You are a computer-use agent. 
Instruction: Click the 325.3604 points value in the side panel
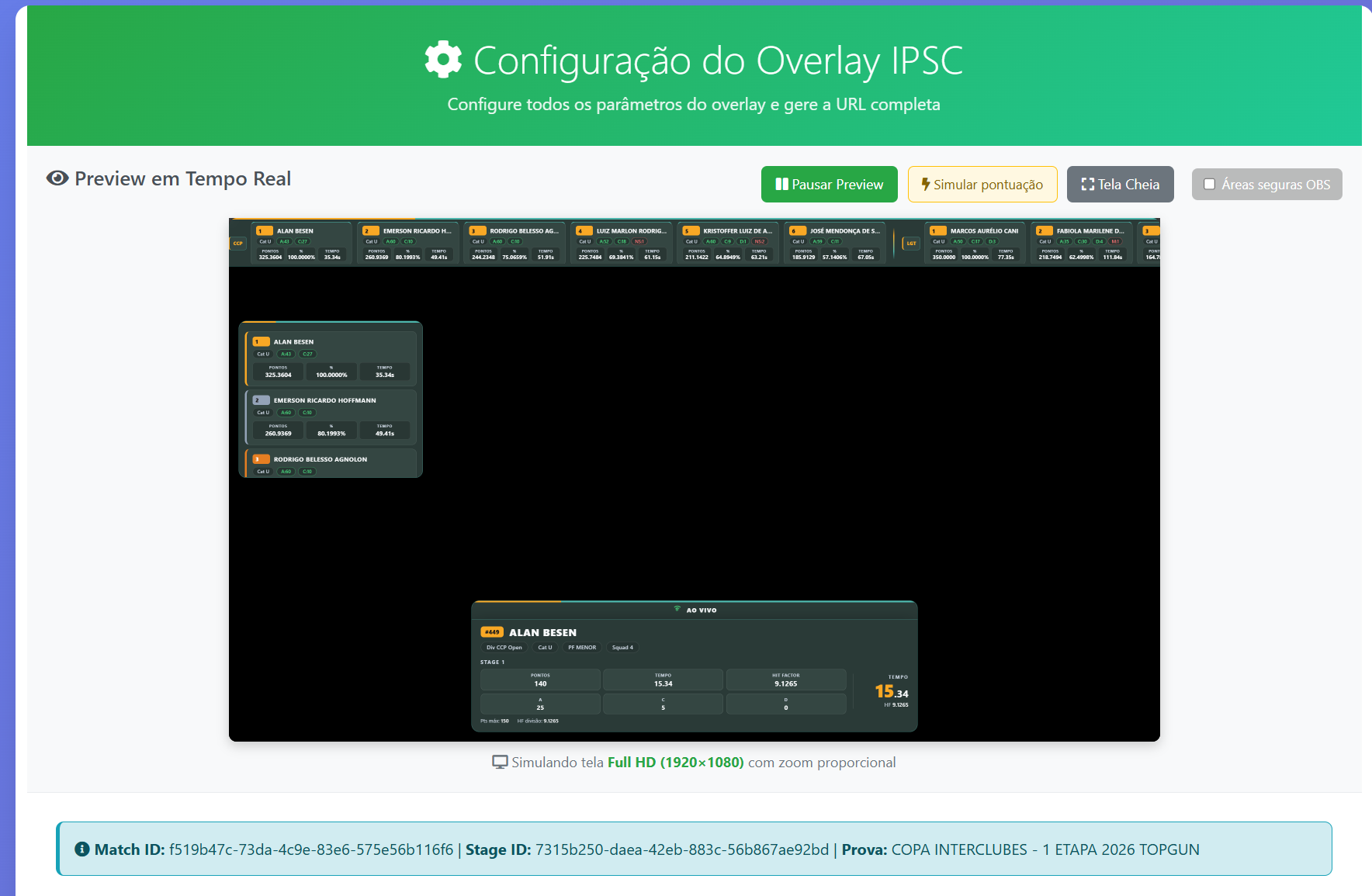coord(278,375)
